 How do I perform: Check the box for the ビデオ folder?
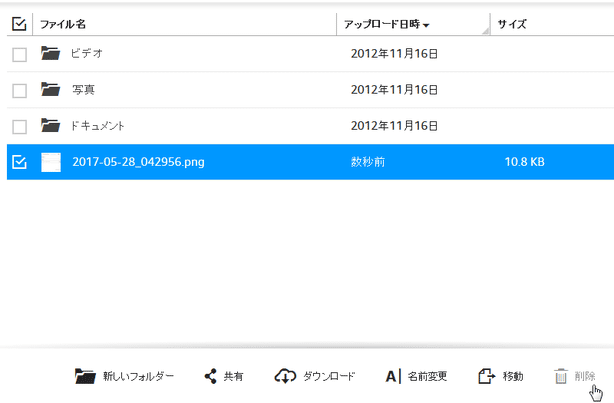(x=19, y=54)
